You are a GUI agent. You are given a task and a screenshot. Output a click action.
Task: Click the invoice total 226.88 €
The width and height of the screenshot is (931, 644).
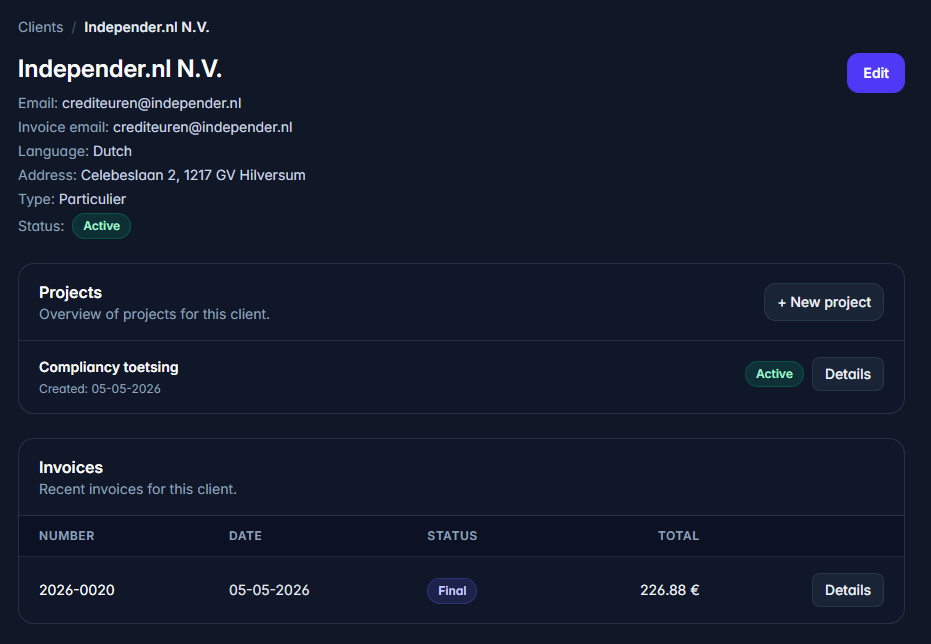click(x=670, y=590)
